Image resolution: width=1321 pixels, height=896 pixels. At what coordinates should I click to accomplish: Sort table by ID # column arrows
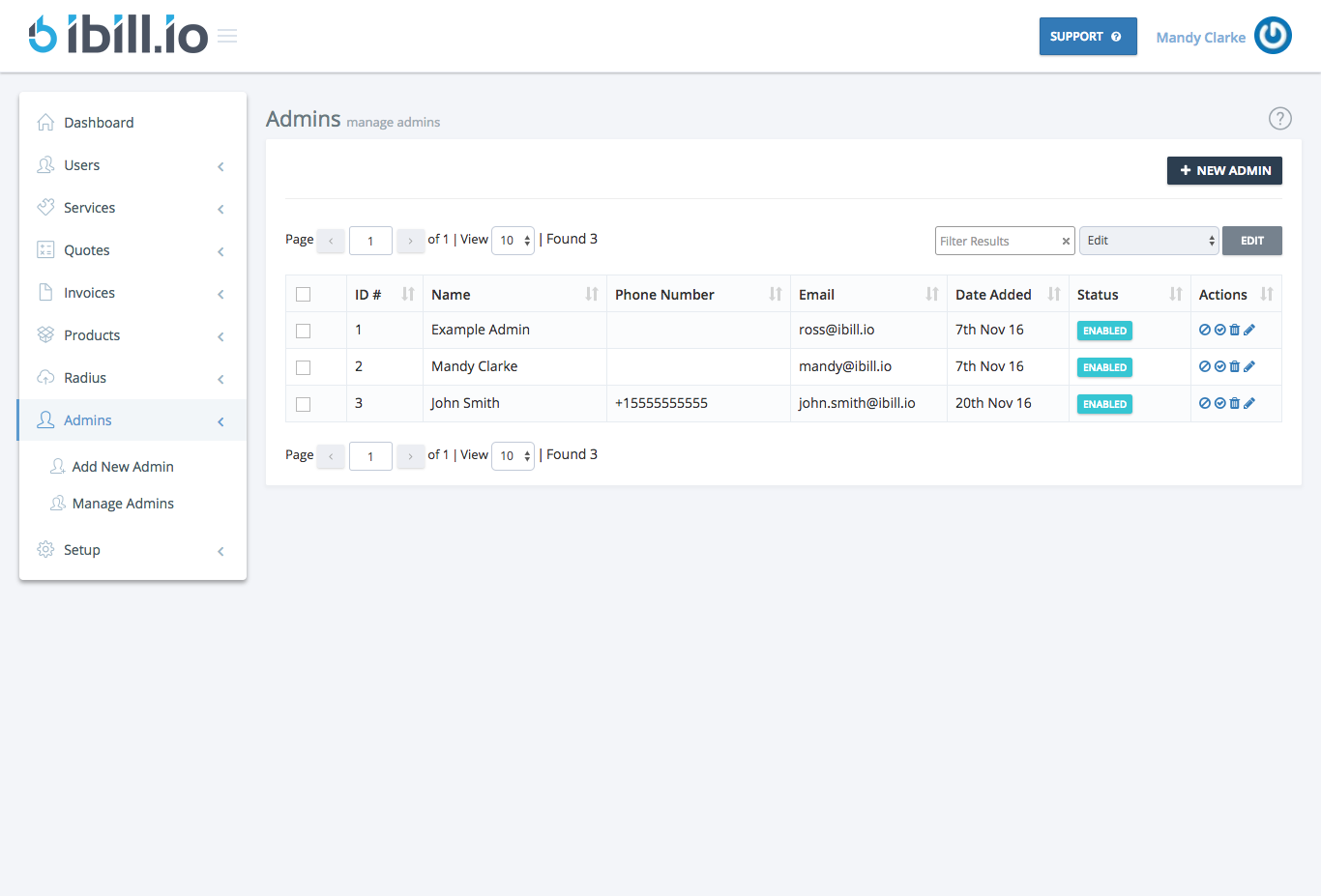click(408, 294)
